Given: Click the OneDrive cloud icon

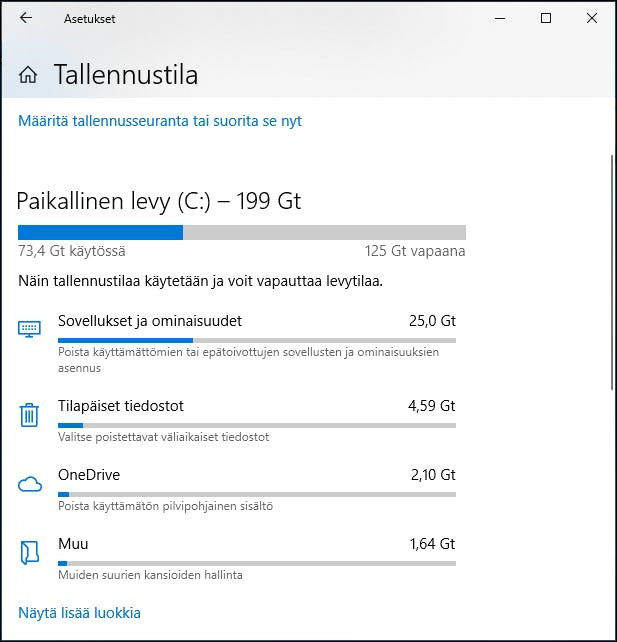Looking at the screenshot, I should [29, 485].
